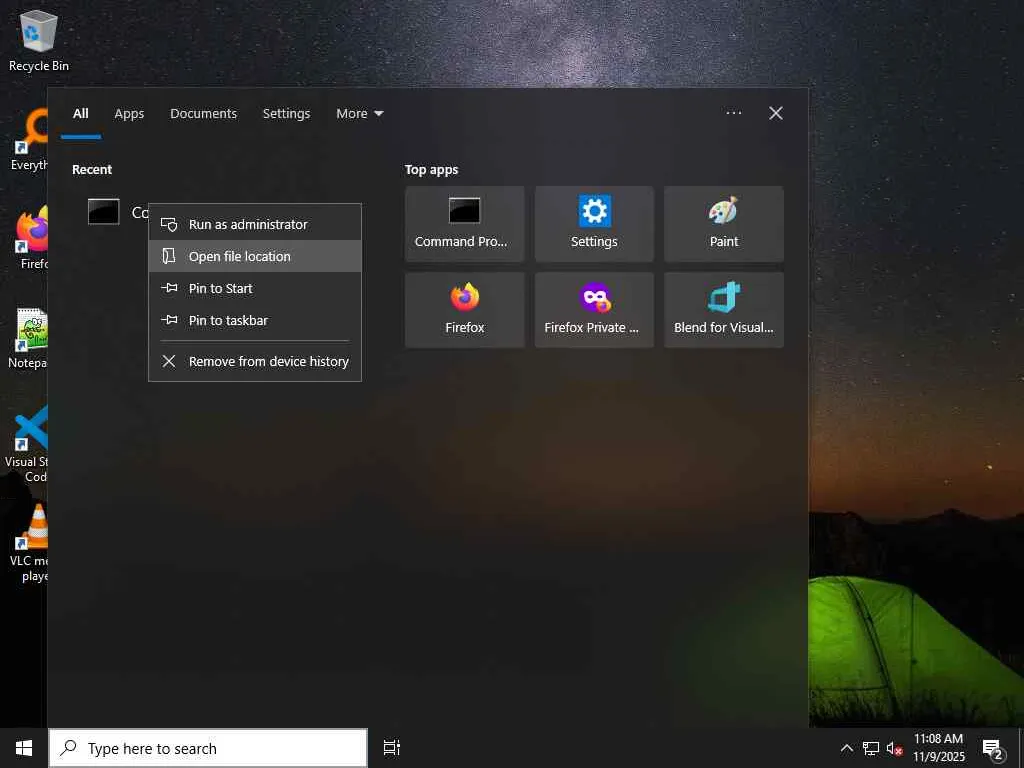Launch Settings from Top apps

pyautogui.click(x=594, y=224)
